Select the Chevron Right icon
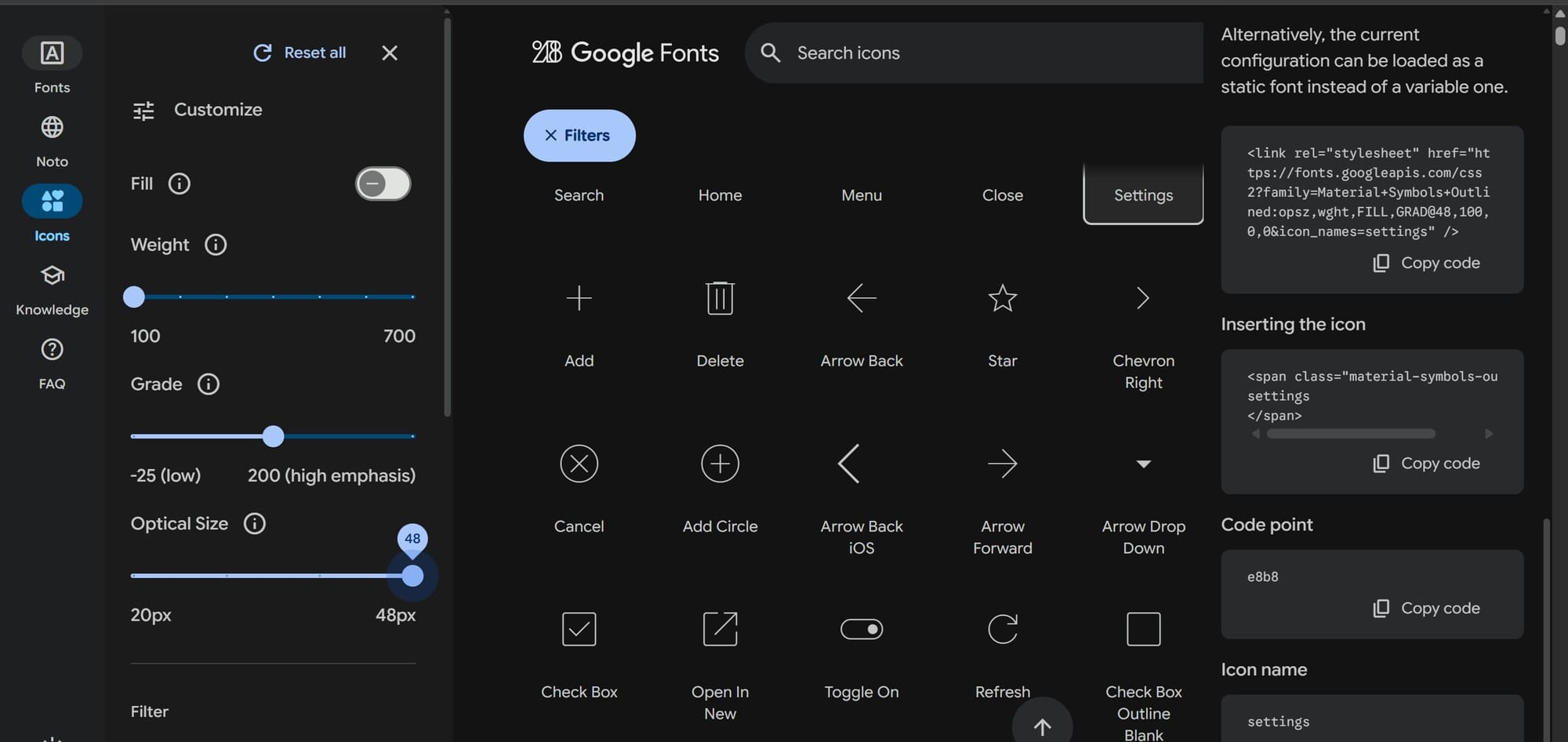 click(x=1143, y=298)
